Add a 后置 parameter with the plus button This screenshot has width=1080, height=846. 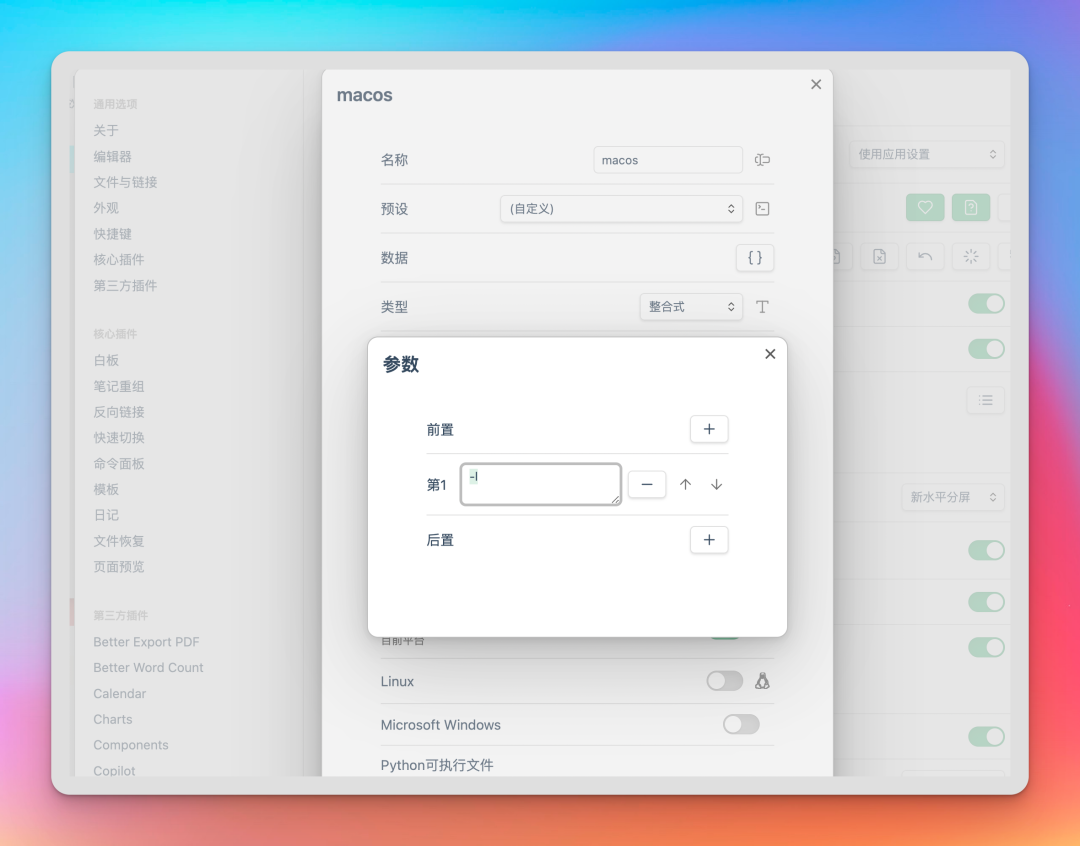(709, 540)
